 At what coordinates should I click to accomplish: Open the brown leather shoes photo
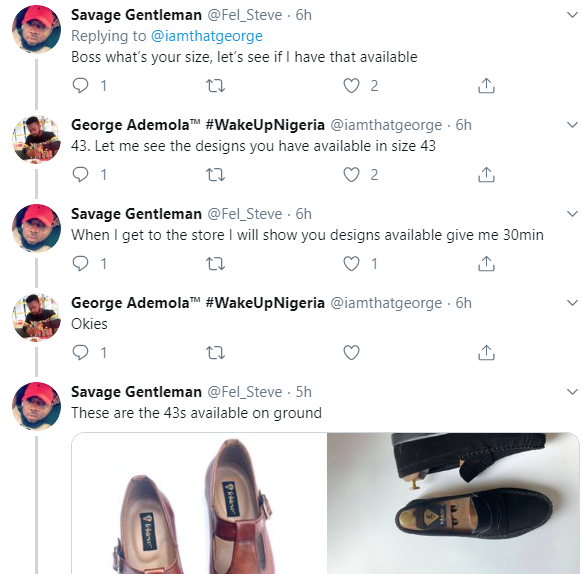pyautogui.click(x=199, y=503)
